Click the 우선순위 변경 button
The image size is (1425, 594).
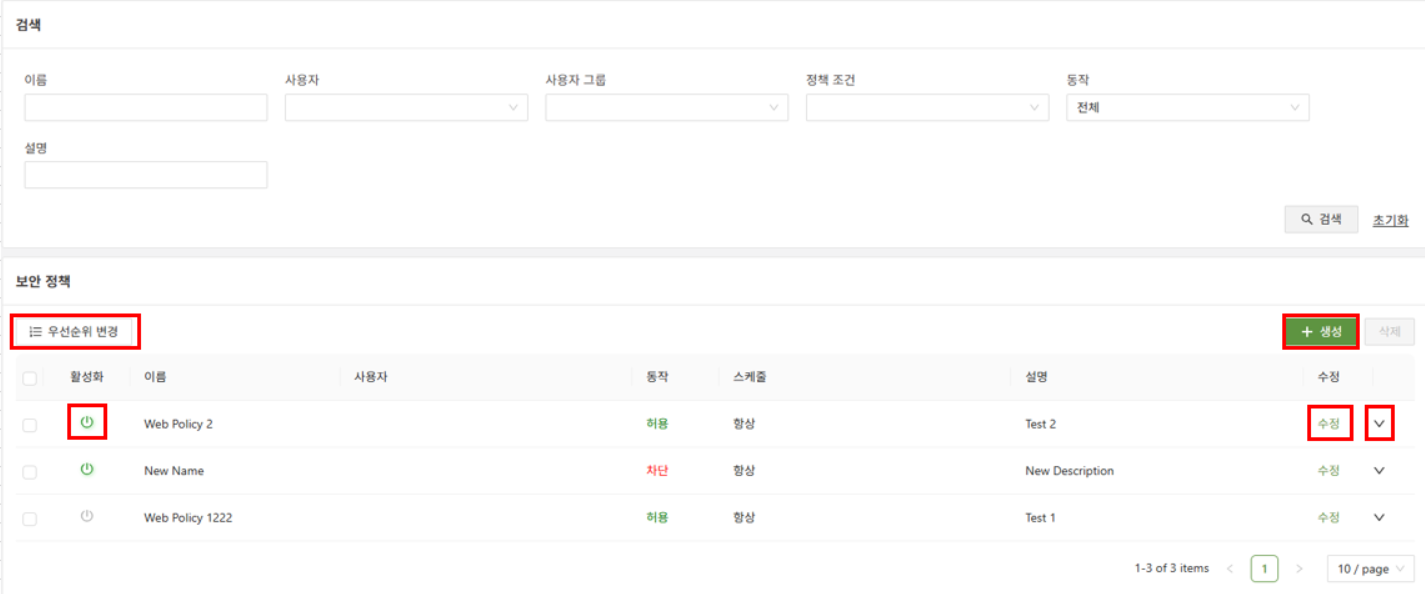pos(75,332)
